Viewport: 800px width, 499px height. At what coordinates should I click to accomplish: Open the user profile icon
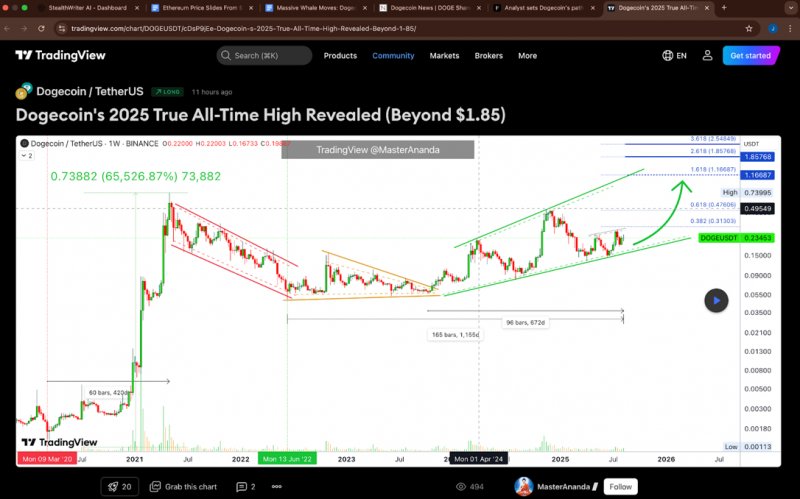click(x=707, y=56)
